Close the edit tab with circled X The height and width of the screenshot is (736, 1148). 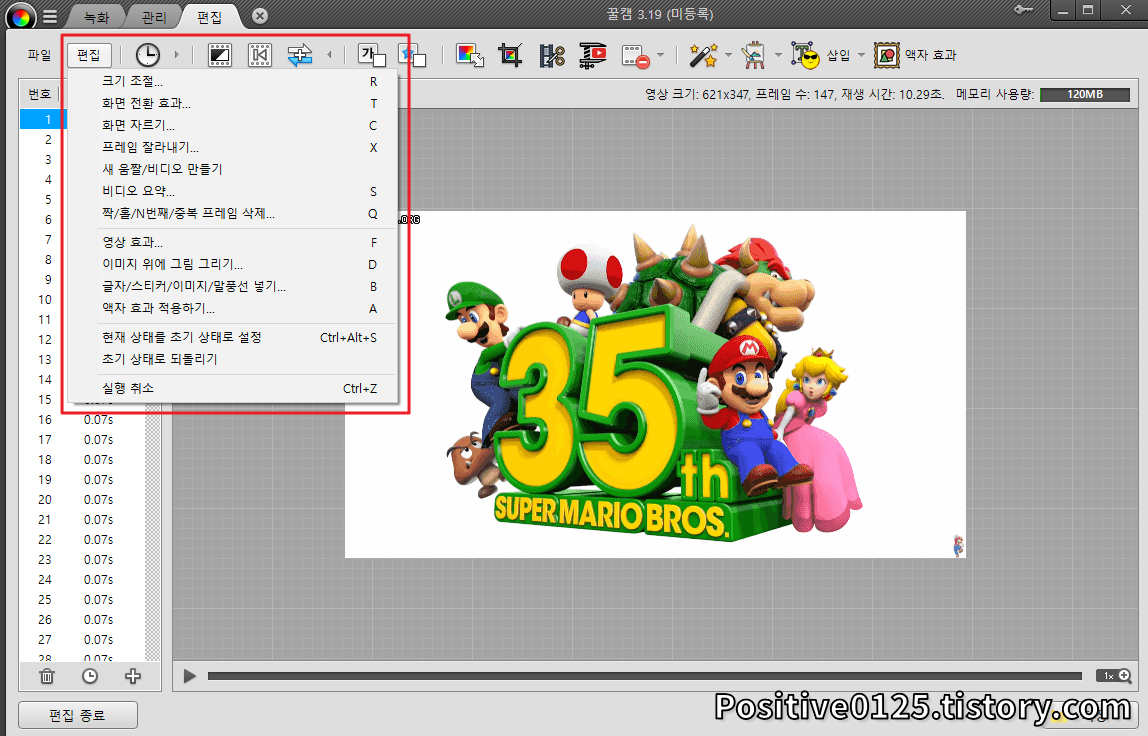point(260,15)
